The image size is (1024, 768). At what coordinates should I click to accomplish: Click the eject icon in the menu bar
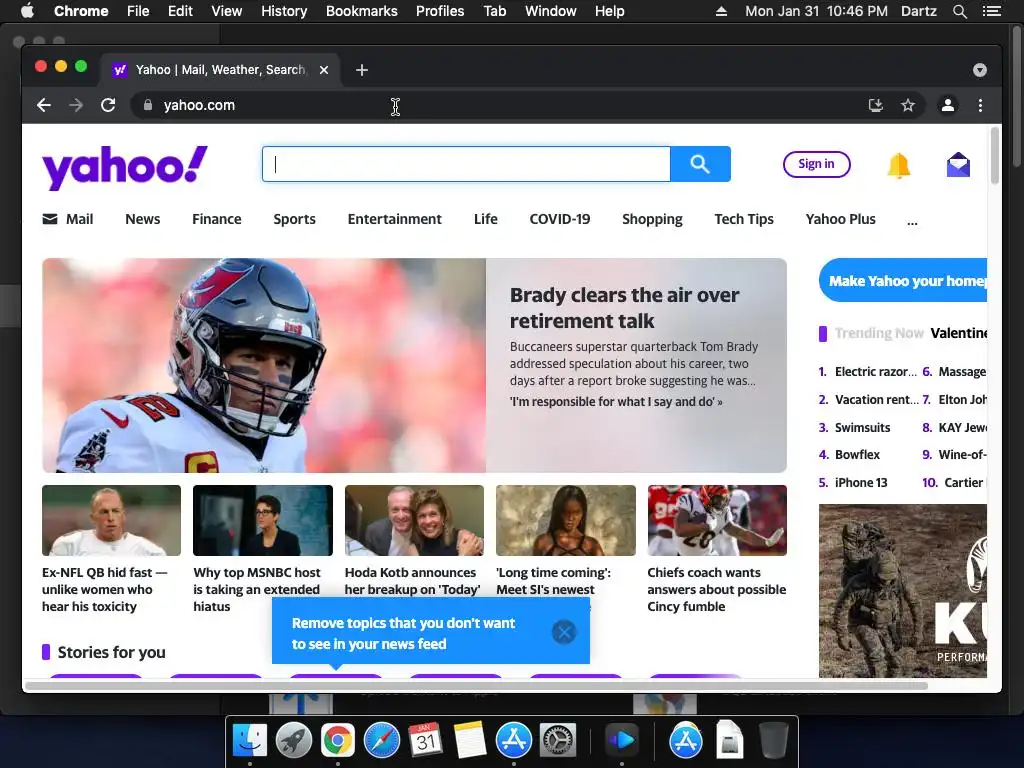tap(721, 11)
